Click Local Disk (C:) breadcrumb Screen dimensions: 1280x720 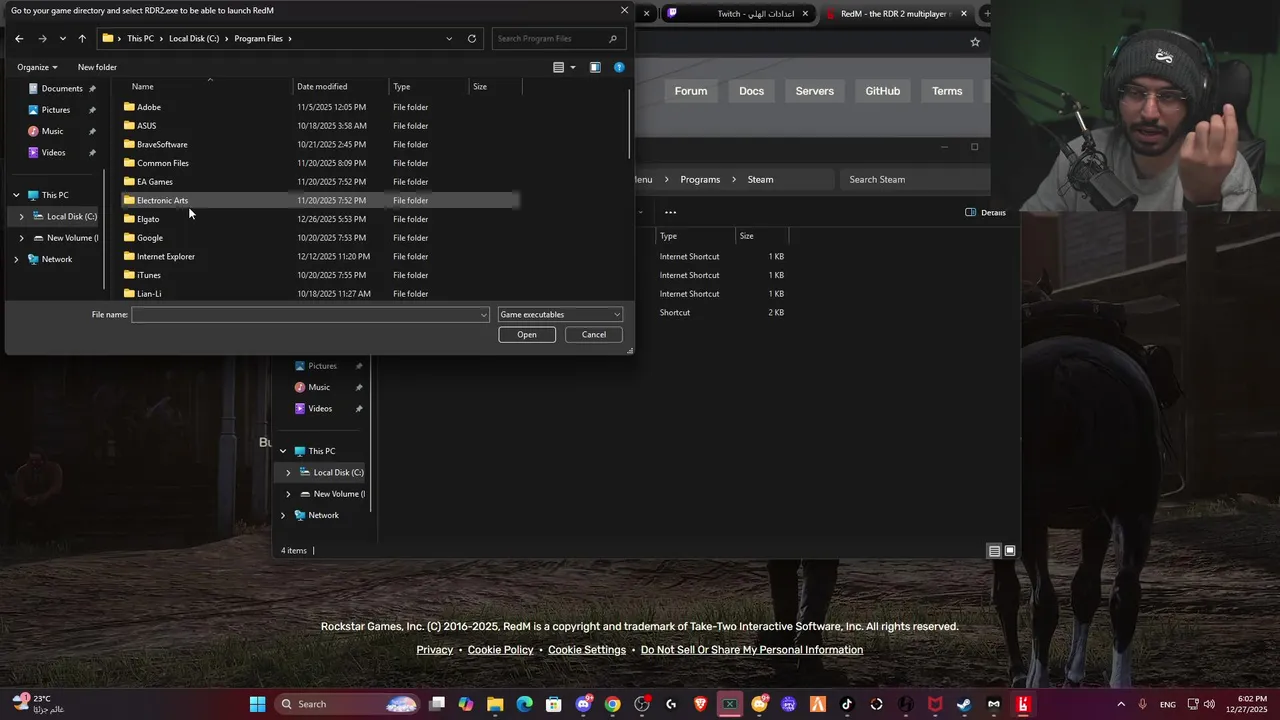194,38
